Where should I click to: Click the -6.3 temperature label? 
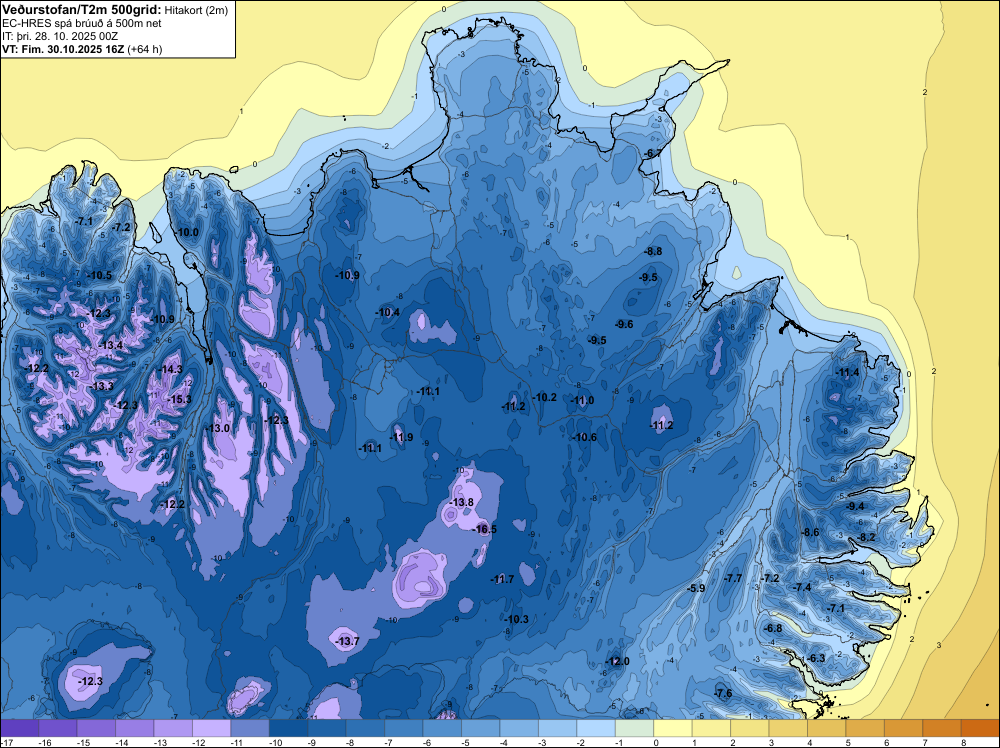816,658
